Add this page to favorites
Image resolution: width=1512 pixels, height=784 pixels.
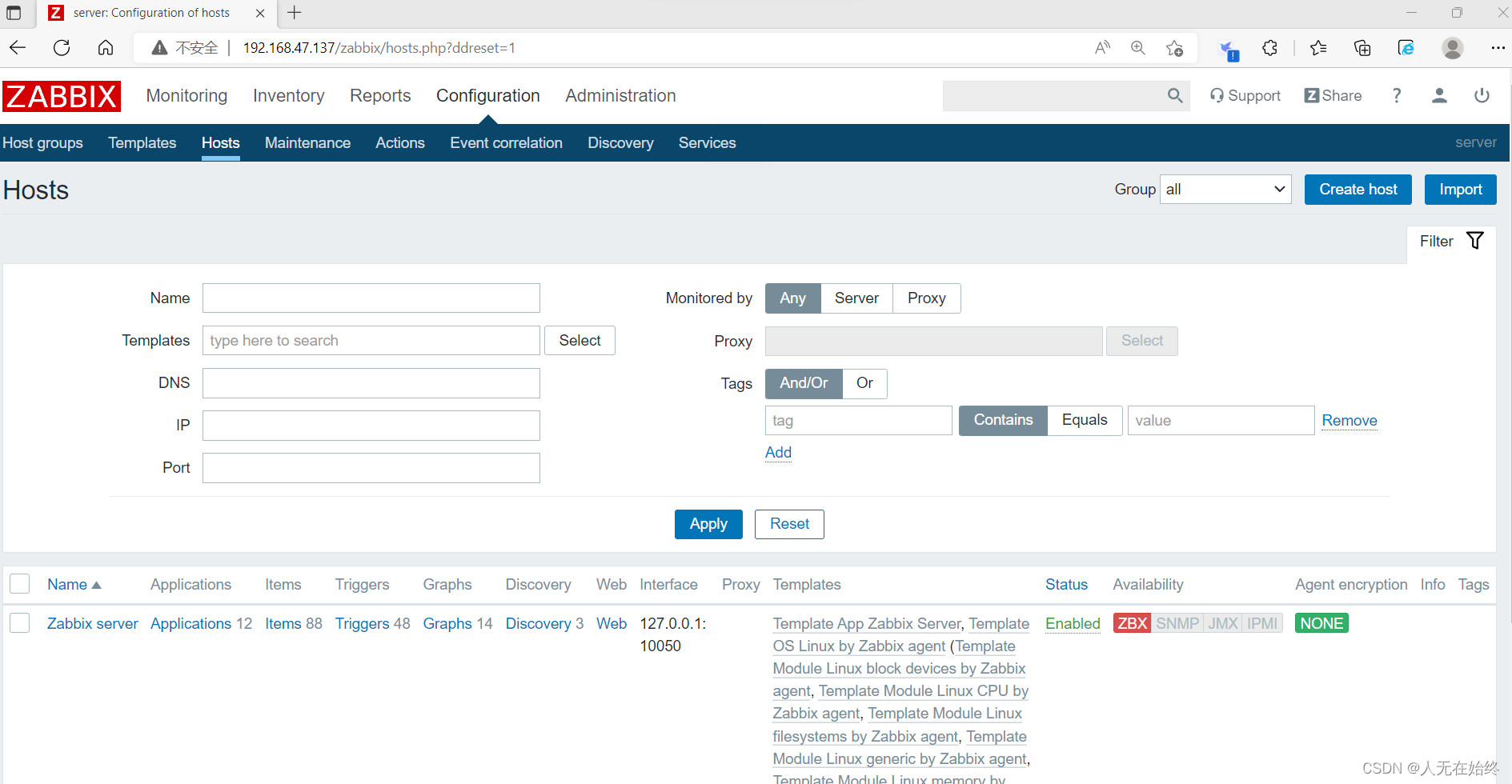(x=1175, y=48)
